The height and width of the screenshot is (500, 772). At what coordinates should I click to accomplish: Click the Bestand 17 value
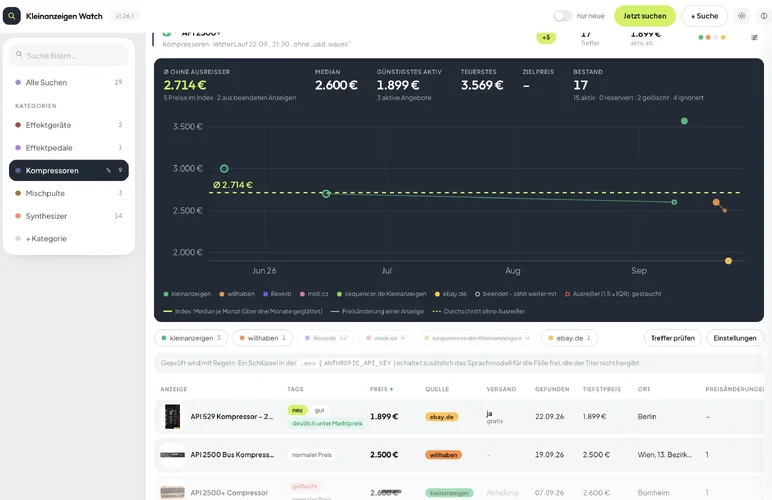pos(580,85)
